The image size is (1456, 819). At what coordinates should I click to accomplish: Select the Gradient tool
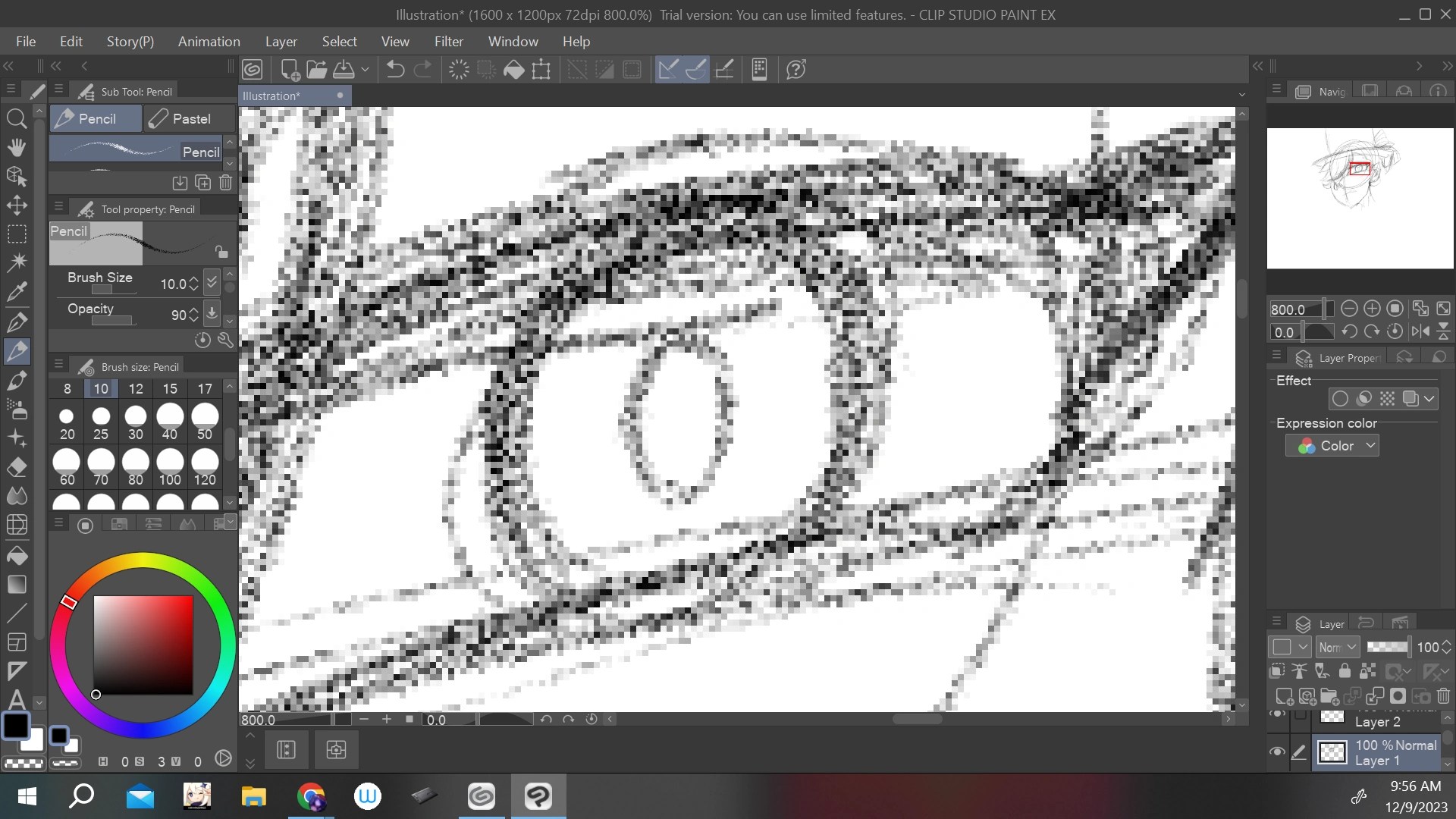point(17,584)
